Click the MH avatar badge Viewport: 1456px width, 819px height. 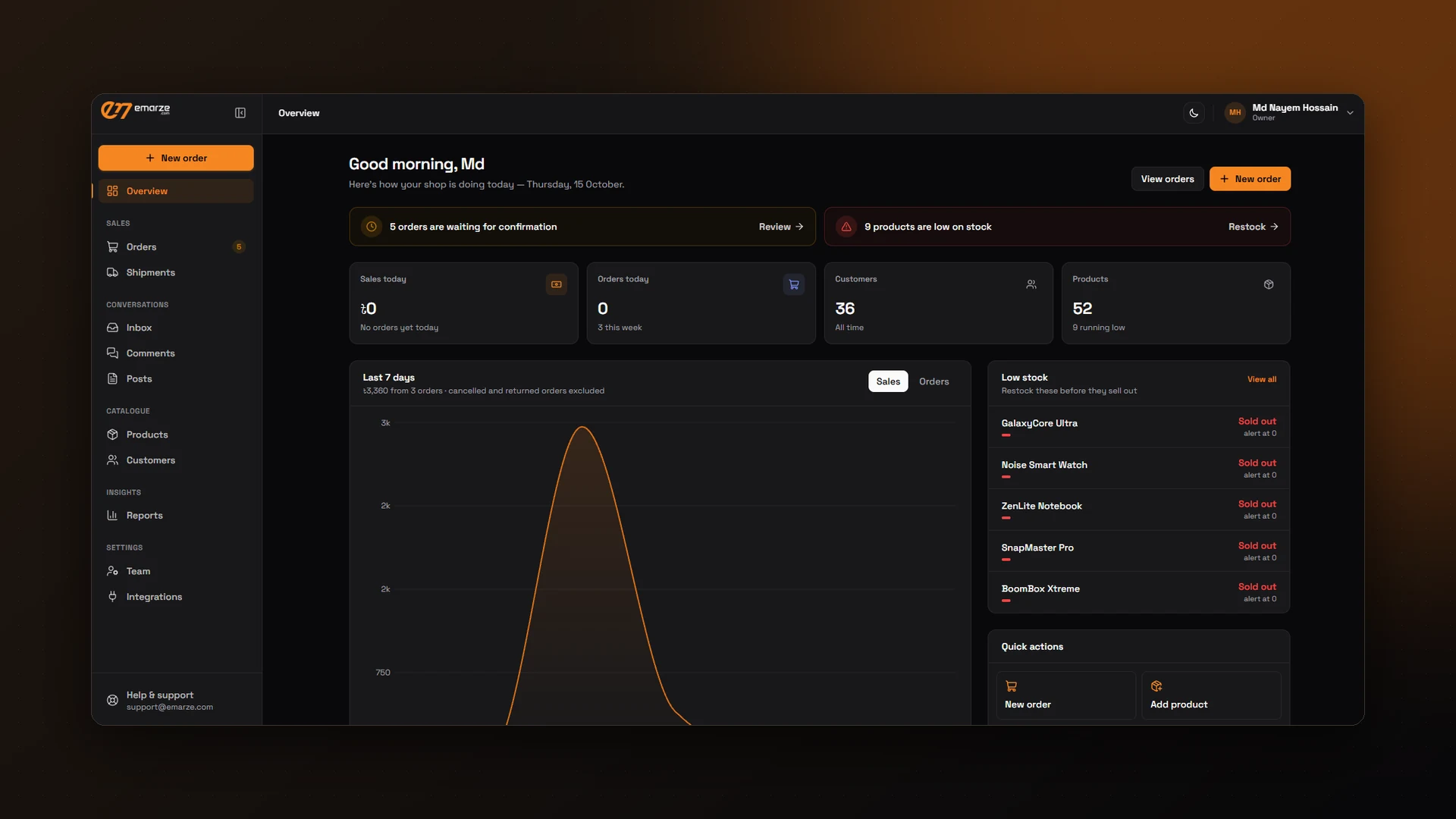tap(1235, 113)
